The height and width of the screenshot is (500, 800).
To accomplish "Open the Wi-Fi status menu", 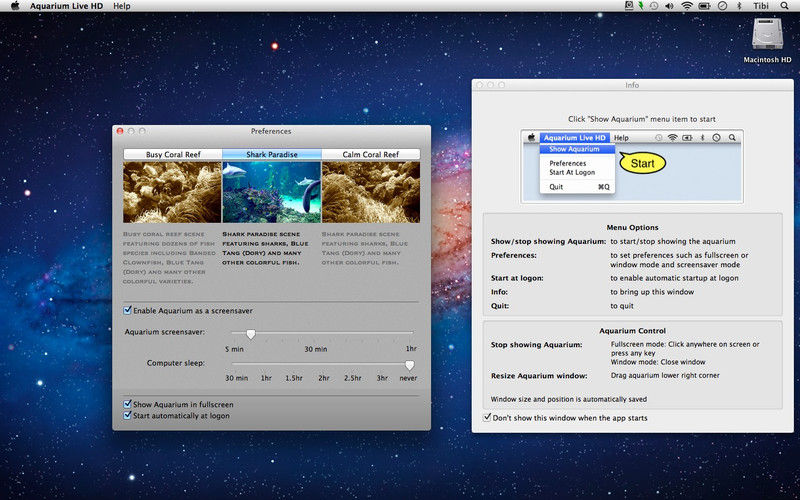I will [687, 6].
